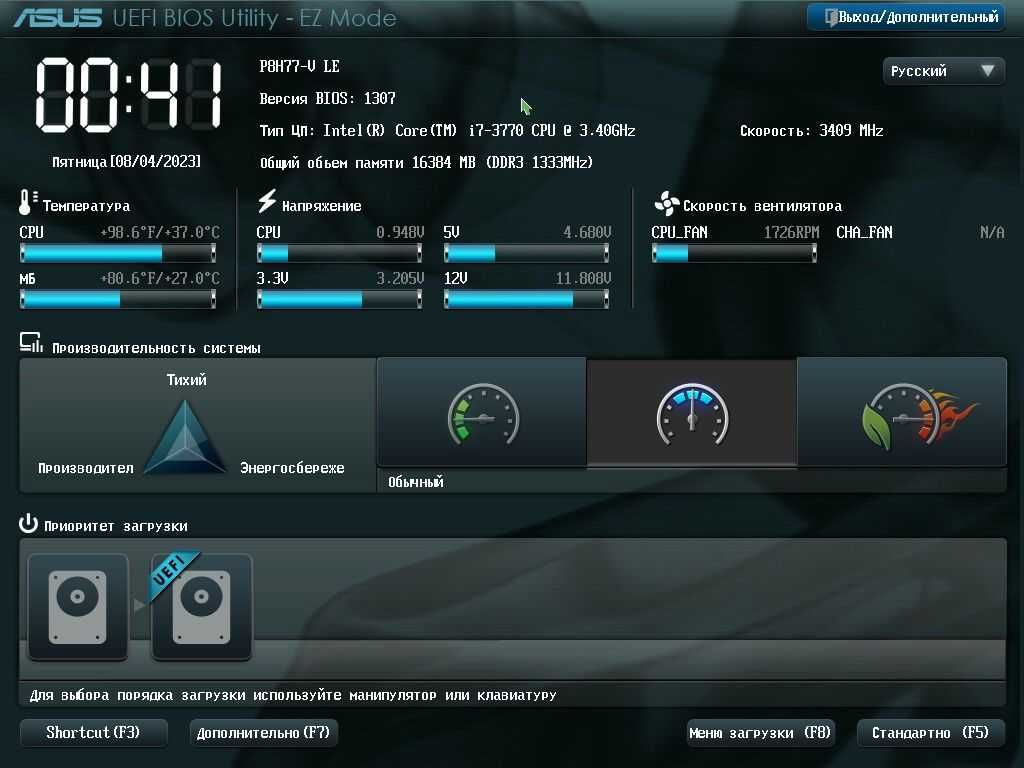Viewport: 1024px width, 768px height.
Task: Open Меню загрузки (F8) boot menu
Action: coord(761,733)
